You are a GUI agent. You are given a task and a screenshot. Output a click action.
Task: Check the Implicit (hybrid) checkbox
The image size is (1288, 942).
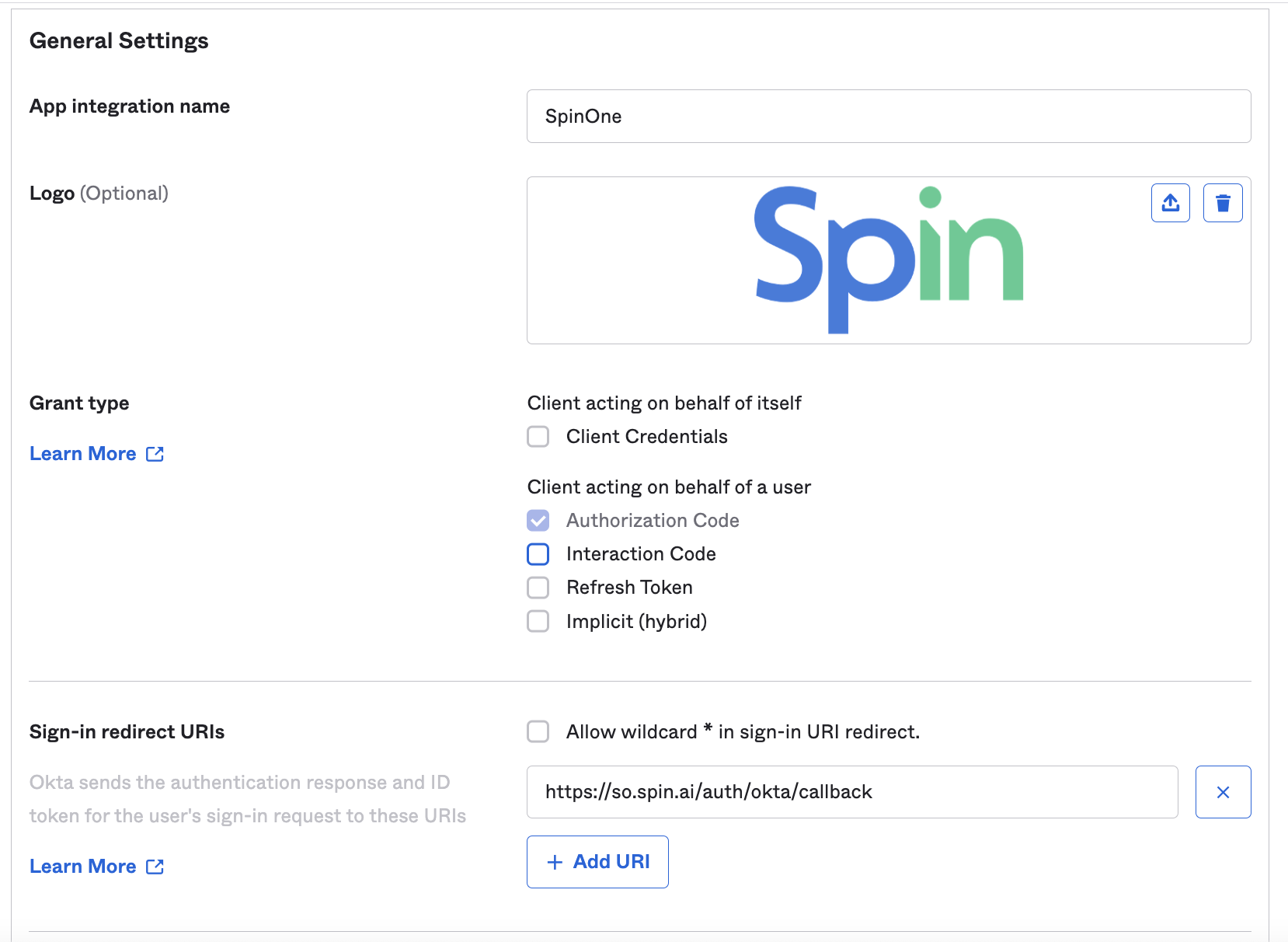(x=538, y=622)
